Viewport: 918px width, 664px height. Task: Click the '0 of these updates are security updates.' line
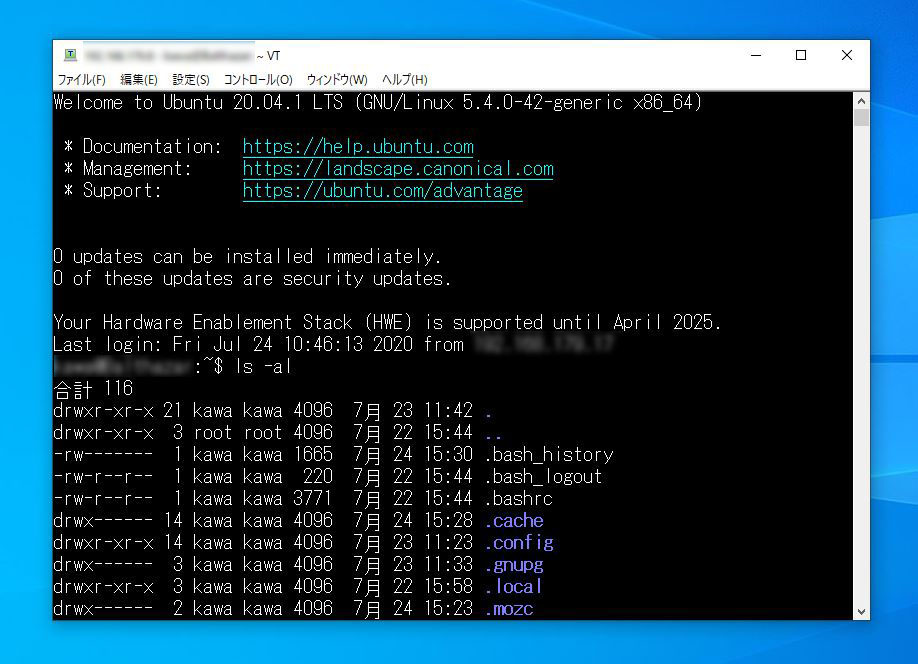pos(252,279)
